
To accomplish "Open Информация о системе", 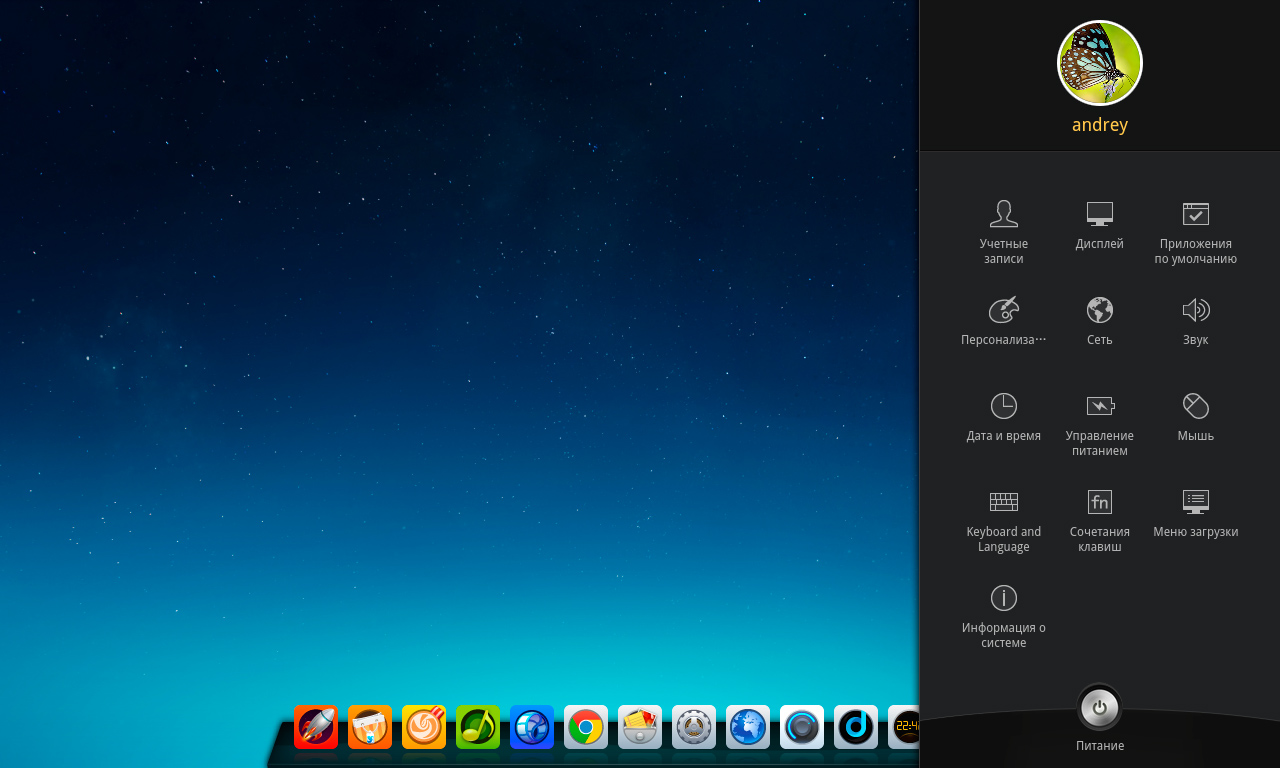I will pyautogui.click(x=1003, y=614).
